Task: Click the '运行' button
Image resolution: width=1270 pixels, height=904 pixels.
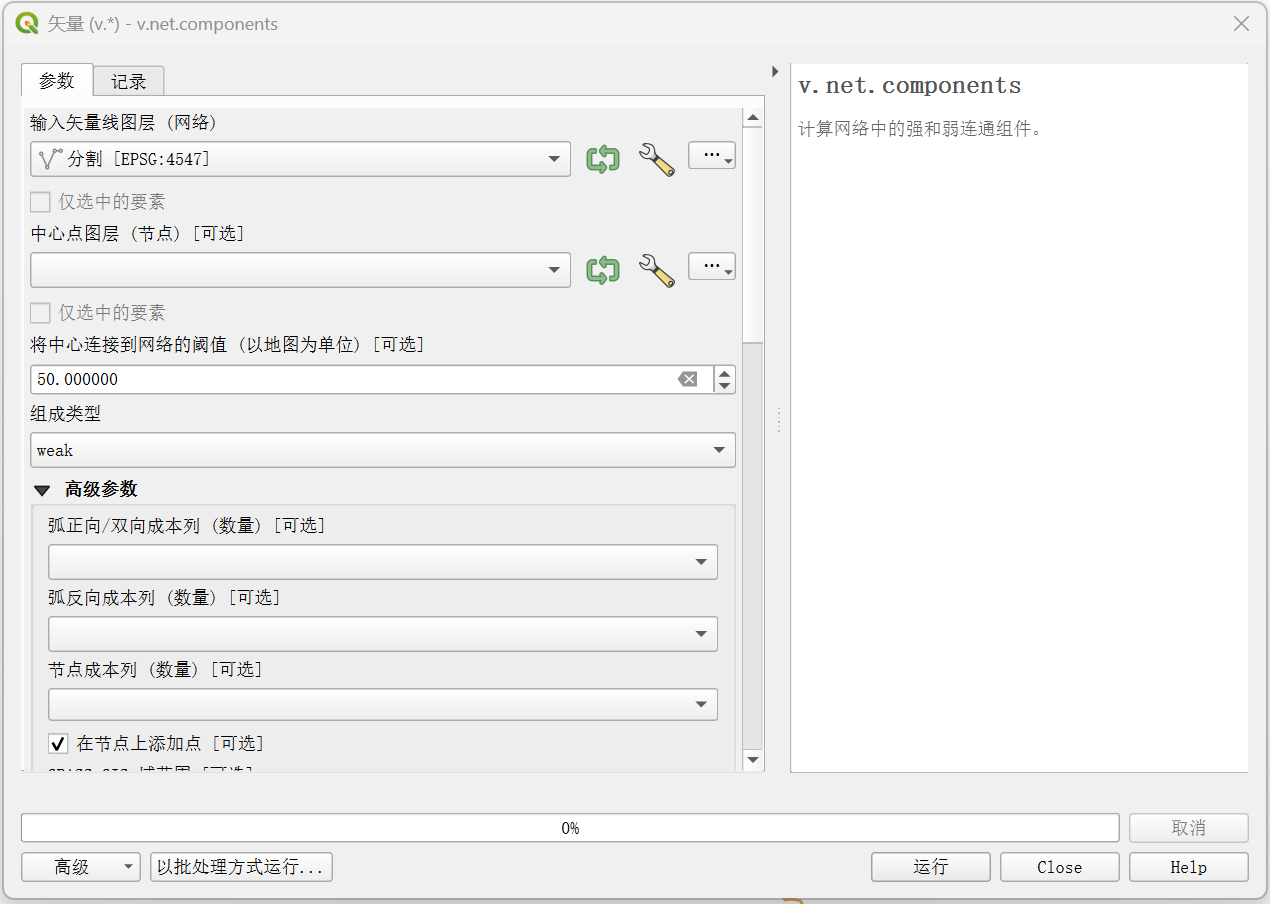Action: [930, 867]
